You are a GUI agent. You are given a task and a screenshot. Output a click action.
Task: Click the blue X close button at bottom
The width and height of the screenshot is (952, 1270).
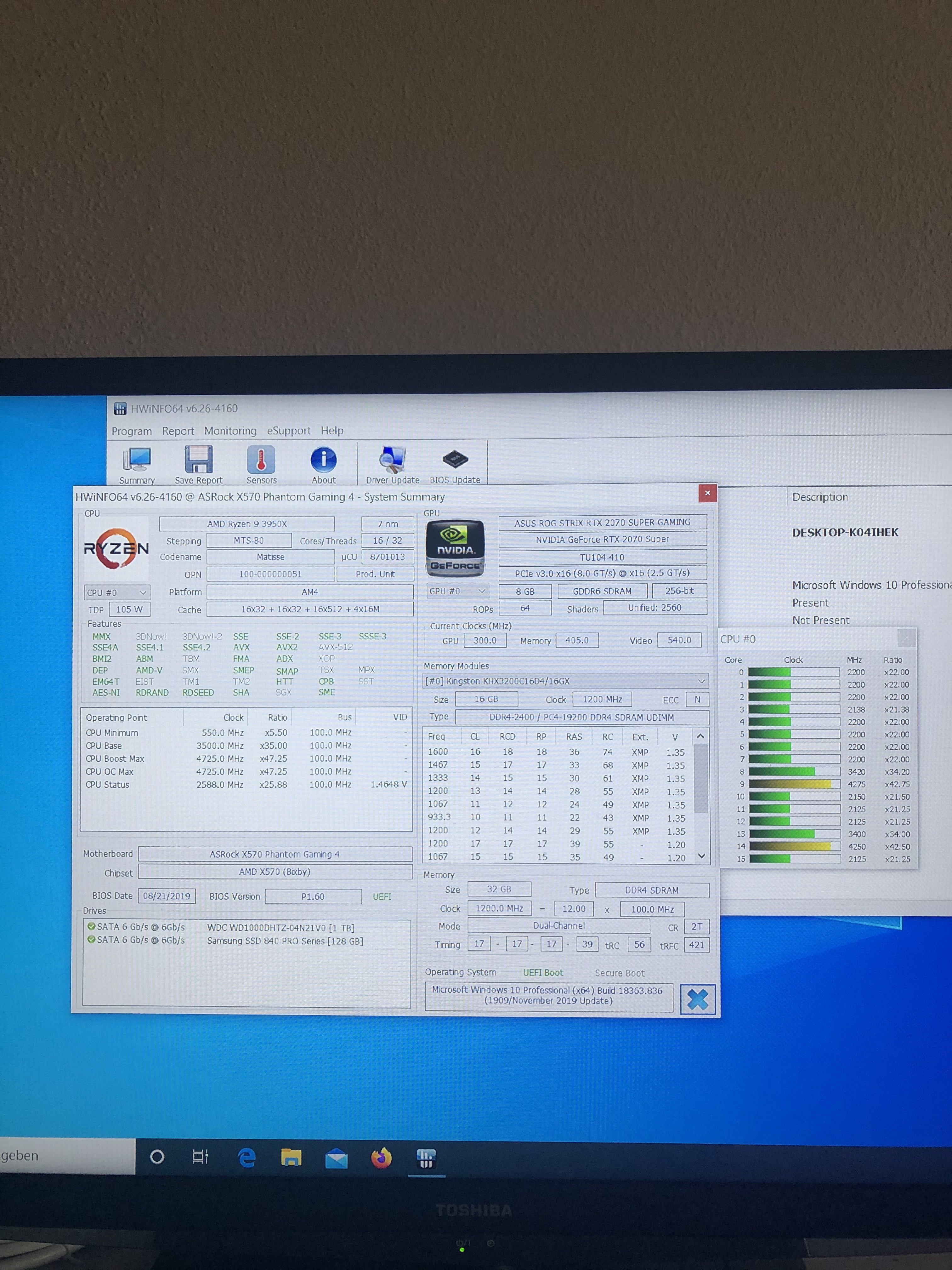pyautogui.click(x=697, y=999)
